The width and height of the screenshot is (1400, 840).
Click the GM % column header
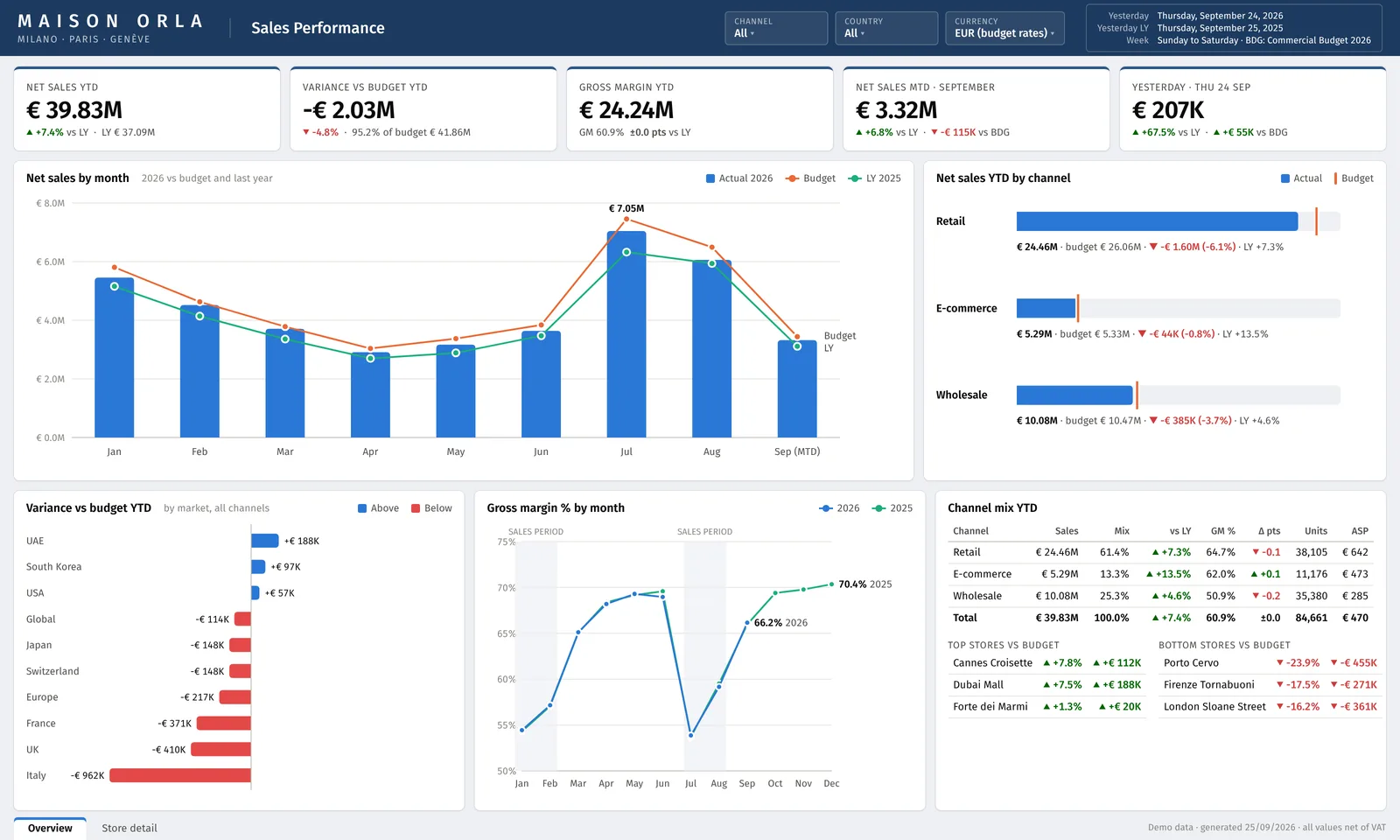[1222, 531]
